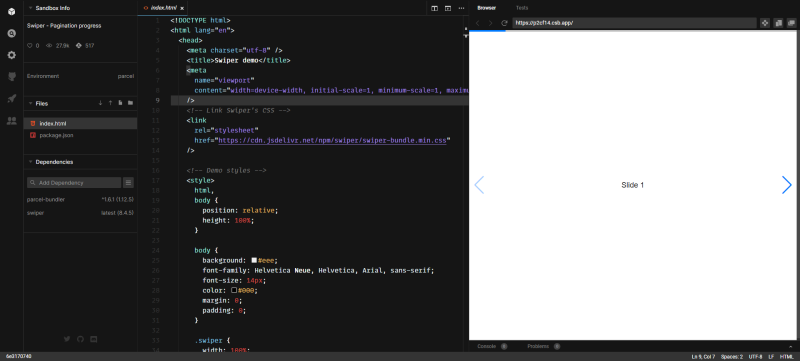
Task: Click the Spaces: 2 status entry
Action: (733, 356)
